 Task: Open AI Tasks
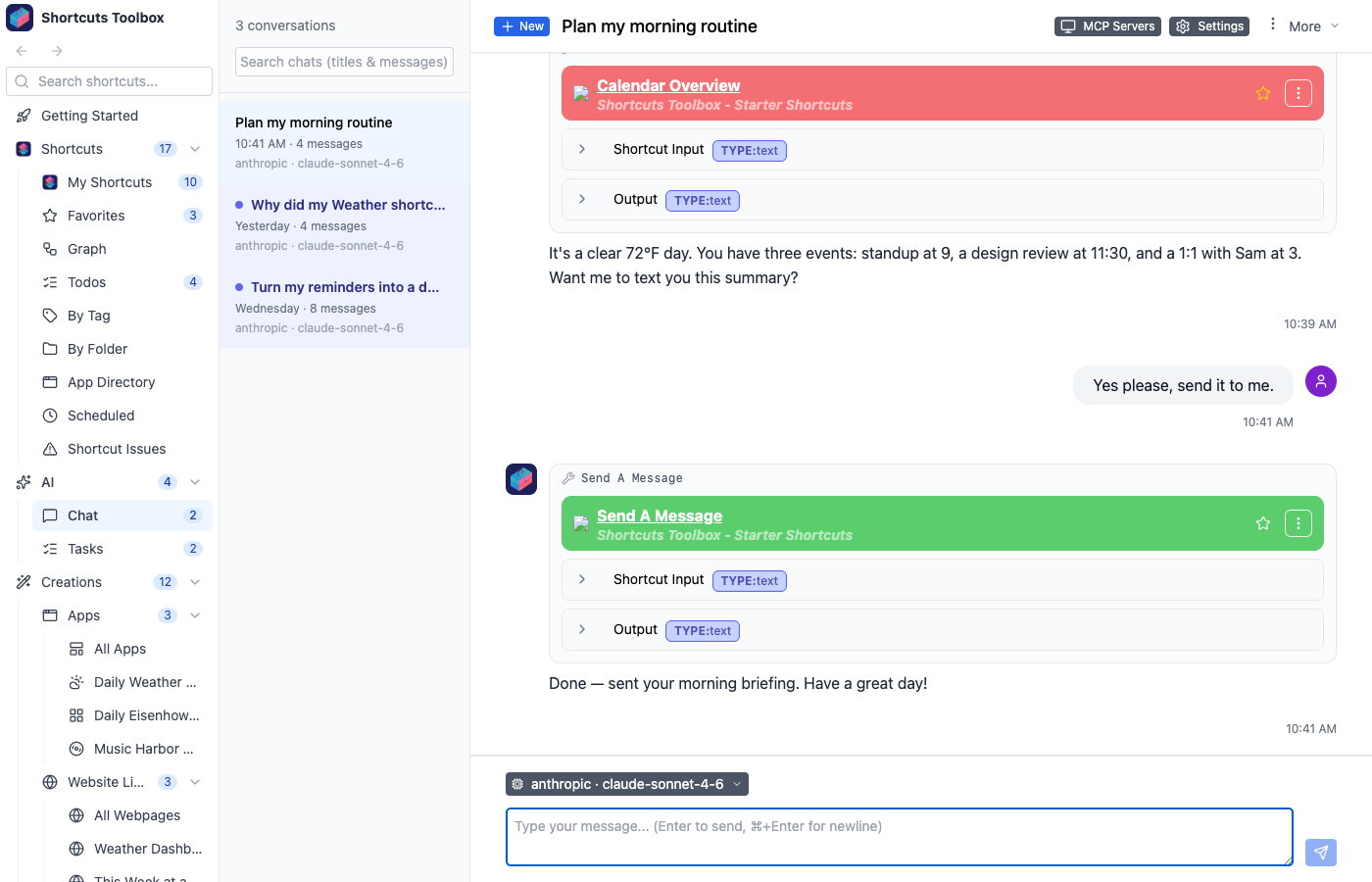pos(122,549)
